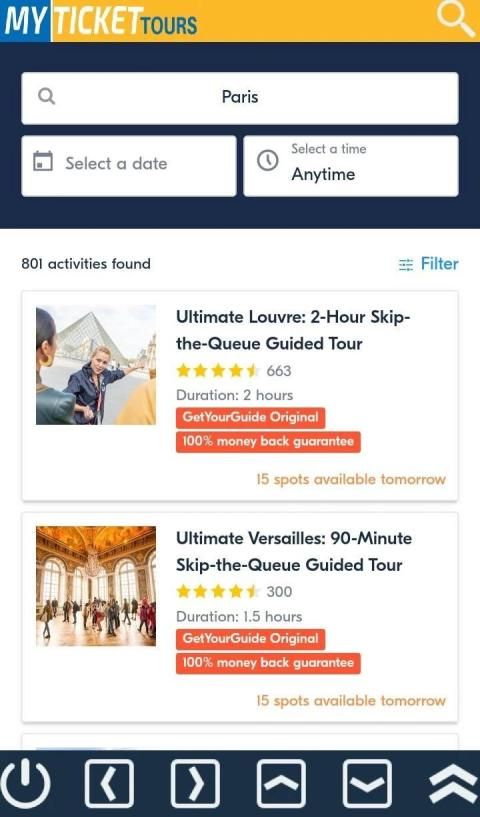Click the Paris search input field
Image resolution: width=480 pixels, height=817 pixels.
pyautogui.click(x=240, y=98)
